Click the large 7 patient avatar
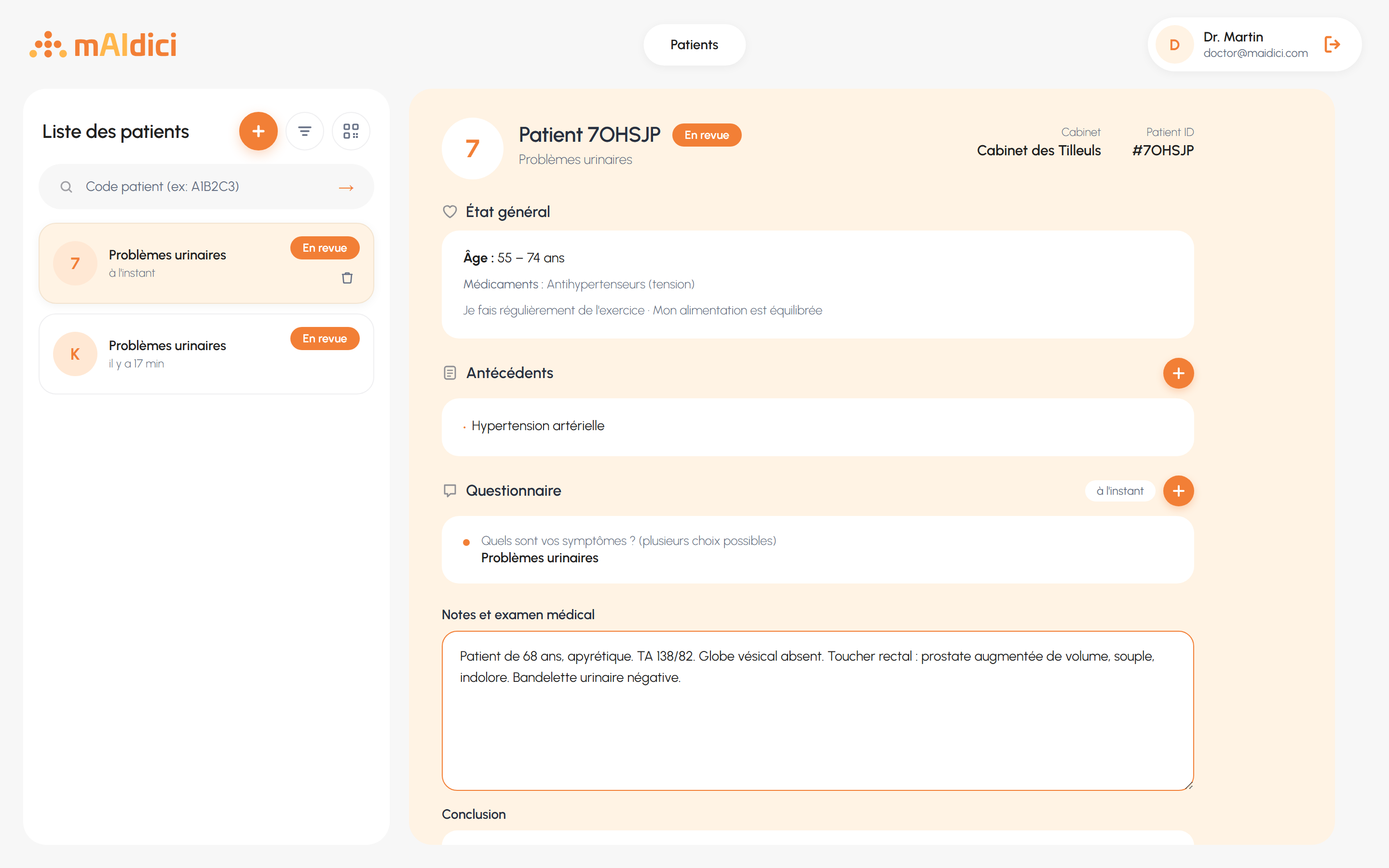Image resolution: width=1389 pixels, height=868 pixels. pos(472,149)
